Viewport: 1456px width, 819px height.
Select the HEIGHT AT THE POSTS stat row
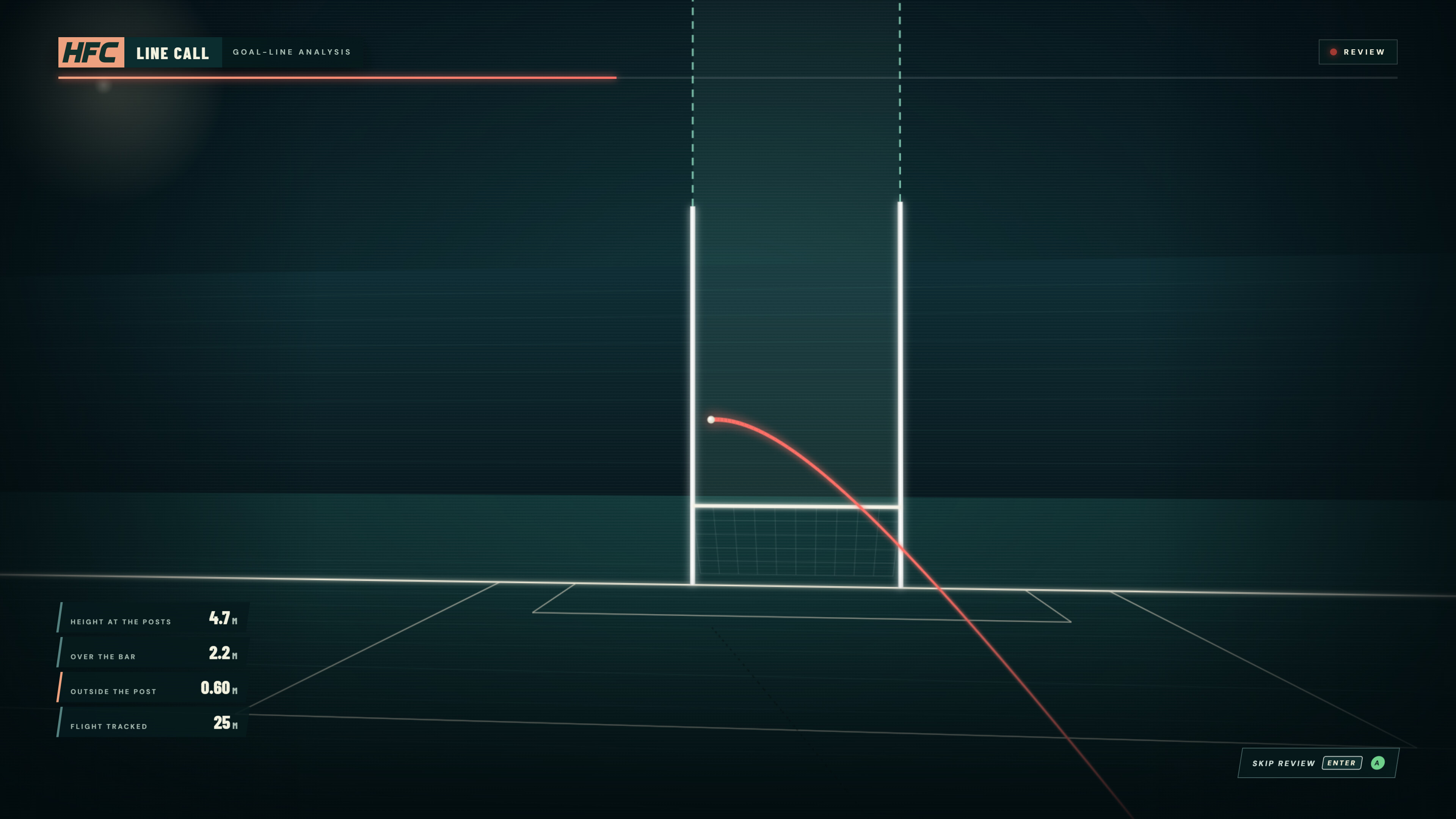[152, 617]
